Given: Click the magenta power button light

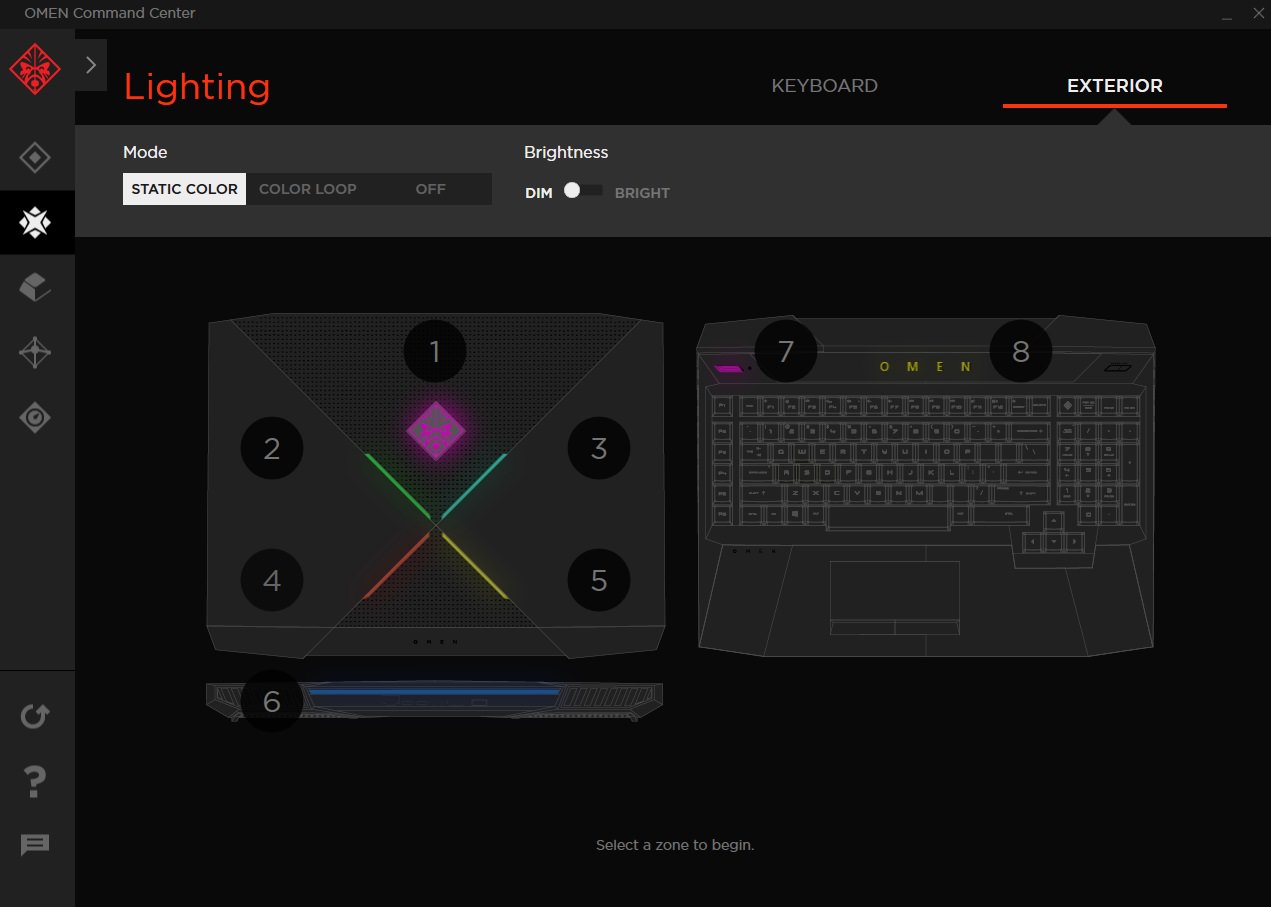Looking at the screenshot, I should pos(728,368).
